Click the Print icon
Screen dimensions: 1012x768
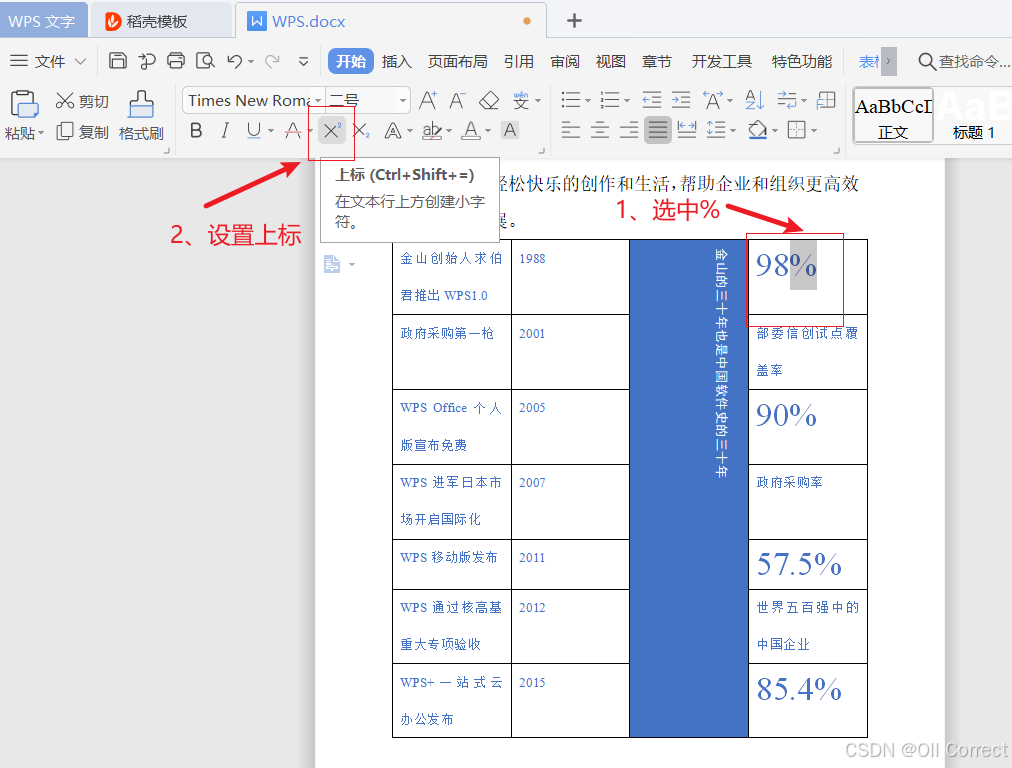tap(176, 61)
